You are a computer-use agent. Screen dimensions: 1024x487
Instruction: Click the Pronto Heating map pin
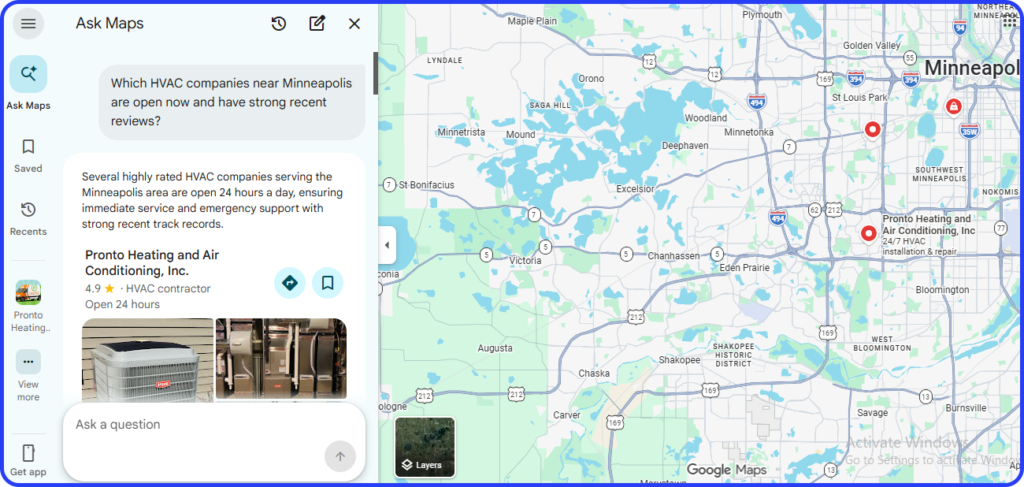coord(869,234)
